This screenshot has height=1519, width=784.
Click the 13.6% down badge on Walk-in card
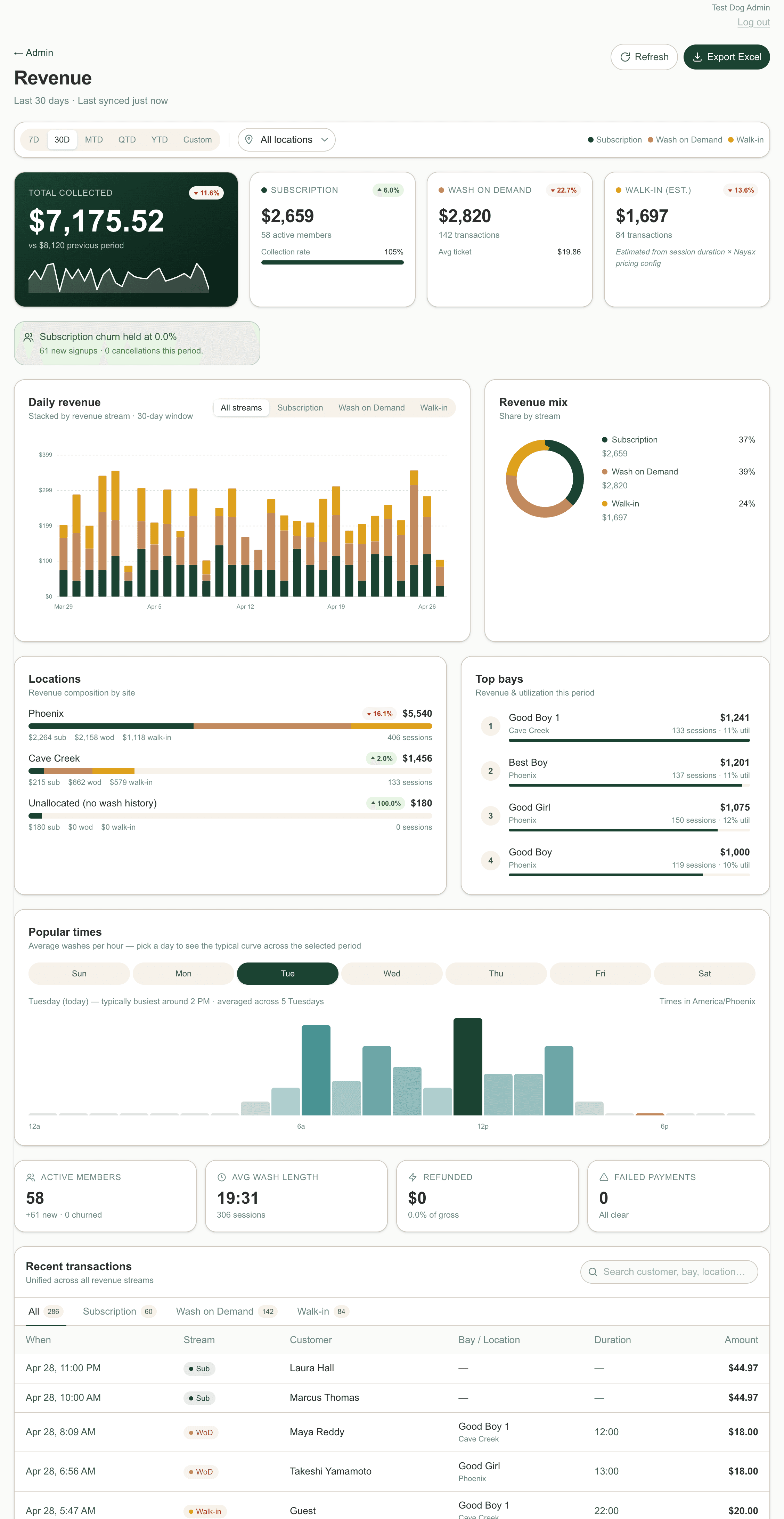(740, 190)
